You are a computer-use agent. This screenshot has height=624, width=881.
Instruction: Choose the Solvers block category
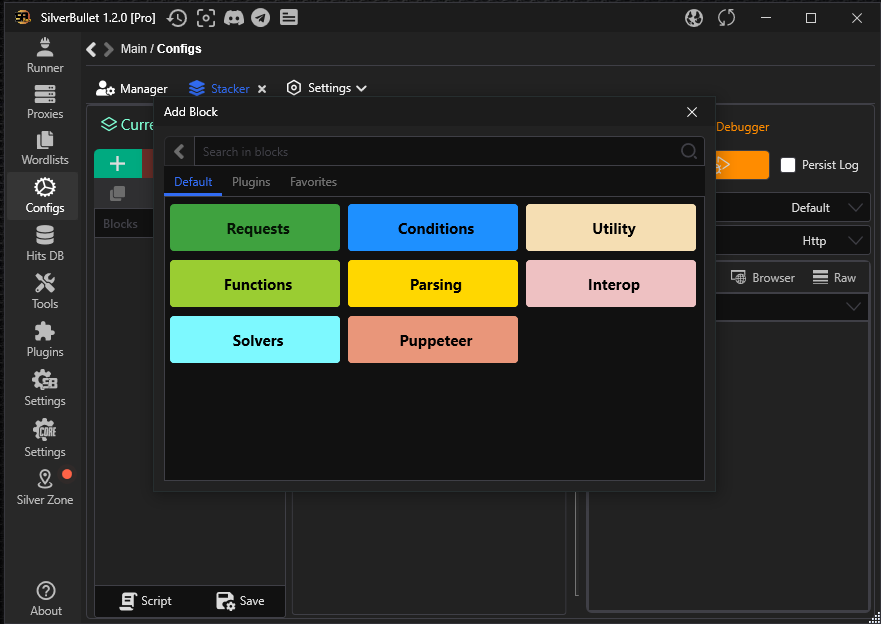[x=255, y=340]
